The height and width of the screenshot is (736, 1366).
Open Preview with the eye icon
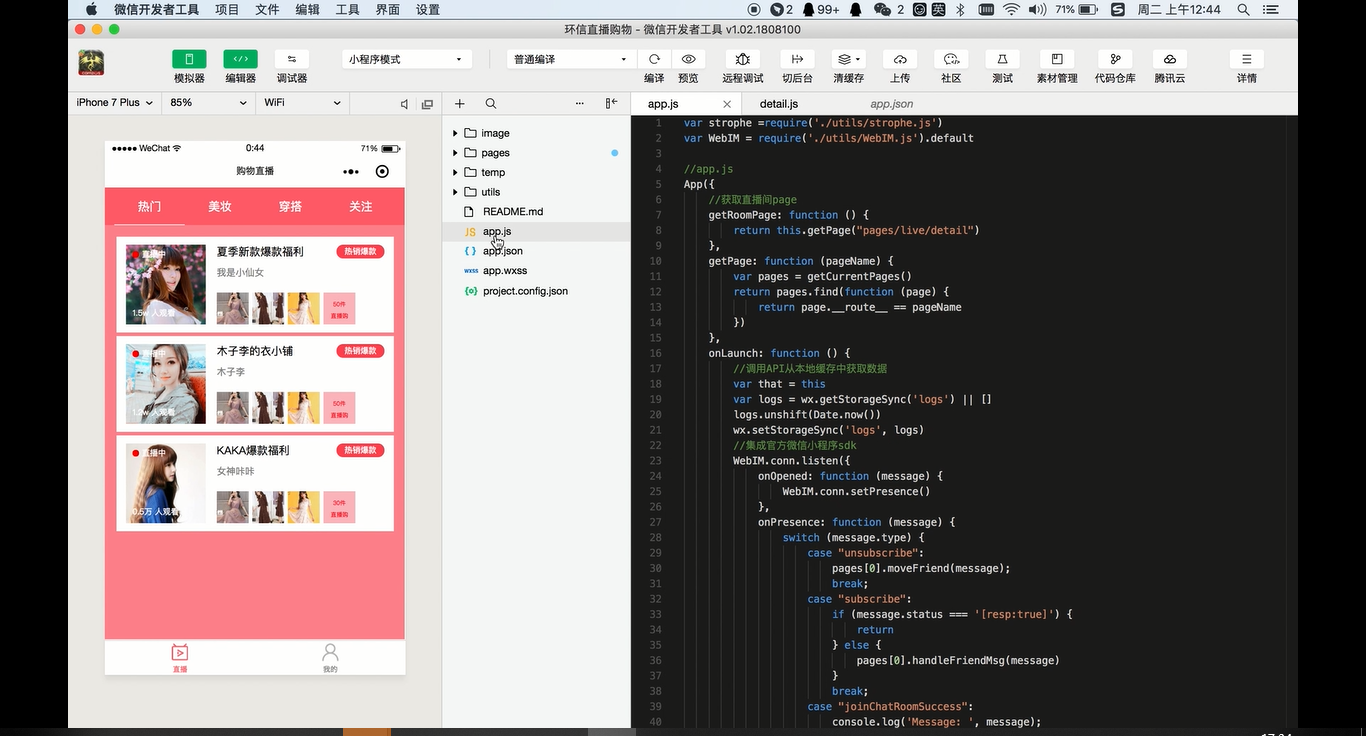coord(688,60)
